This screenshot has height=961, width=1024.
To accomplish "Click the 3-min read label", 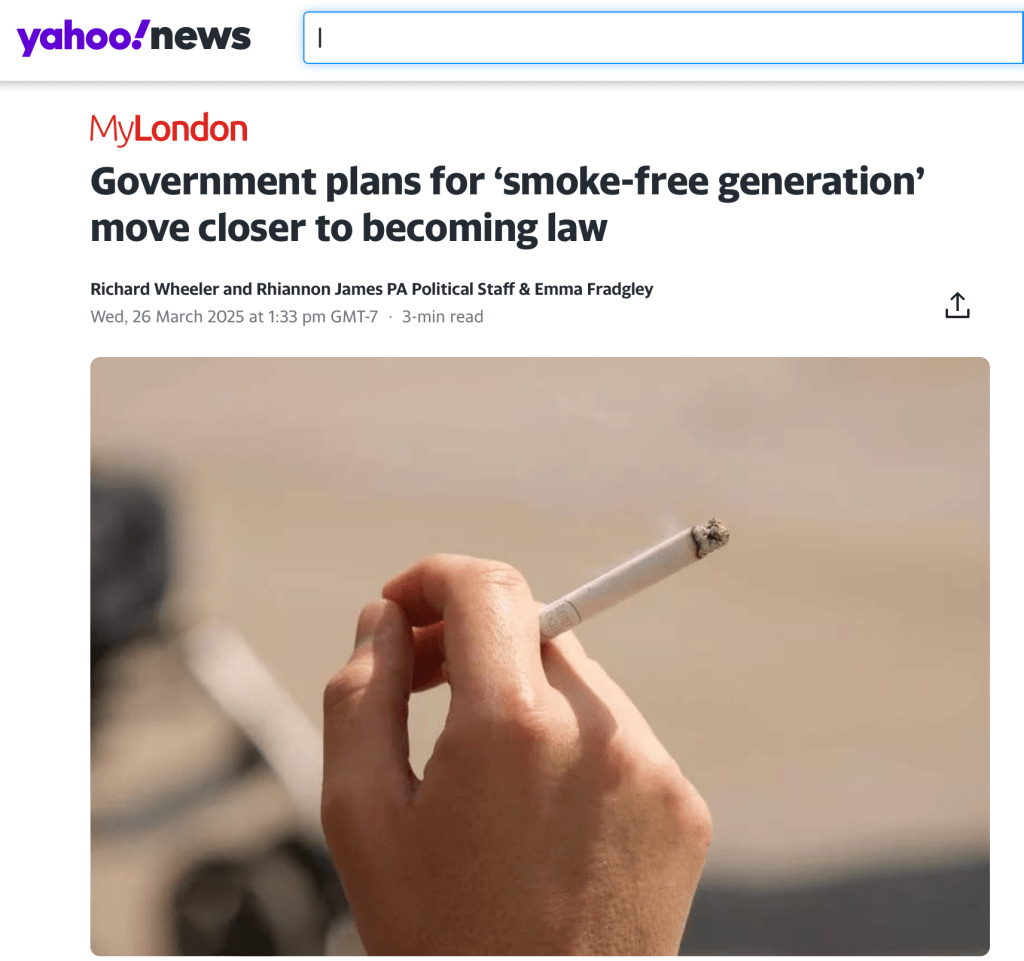I will pos(443,317).
